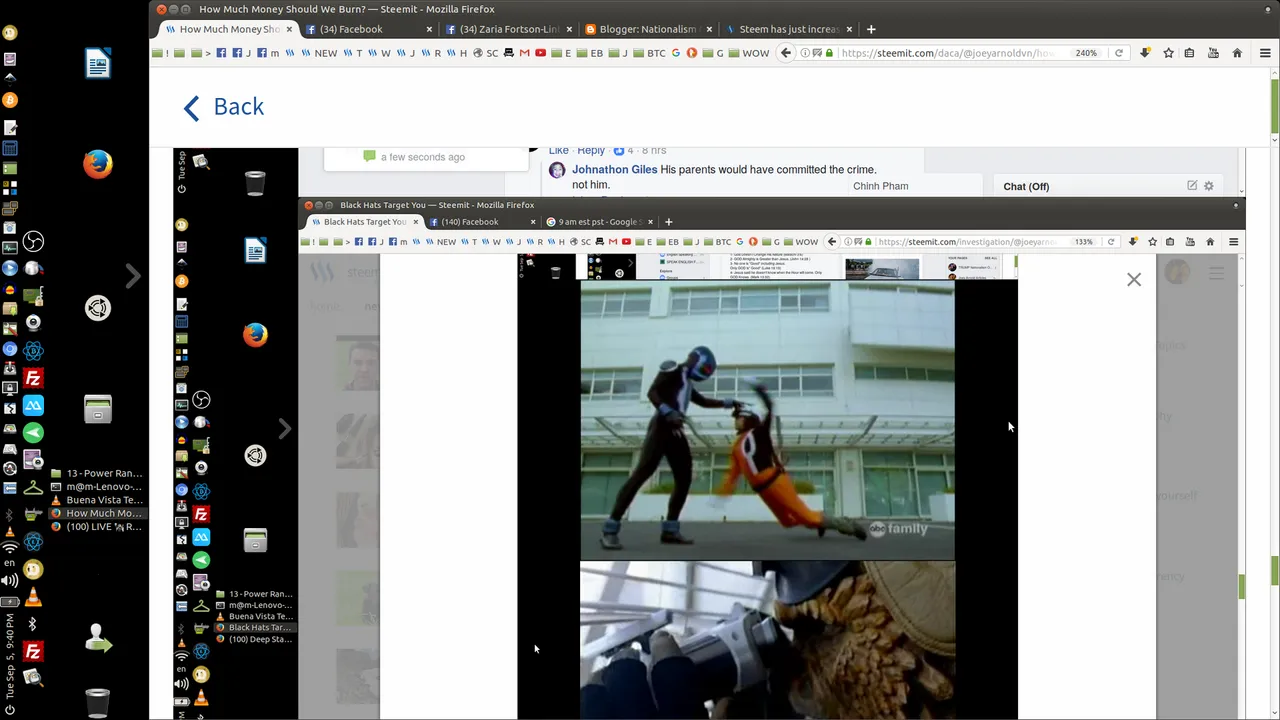Open the WiFi network indicator
This screenshot has height=720, width=1280.
coord(10,548)
